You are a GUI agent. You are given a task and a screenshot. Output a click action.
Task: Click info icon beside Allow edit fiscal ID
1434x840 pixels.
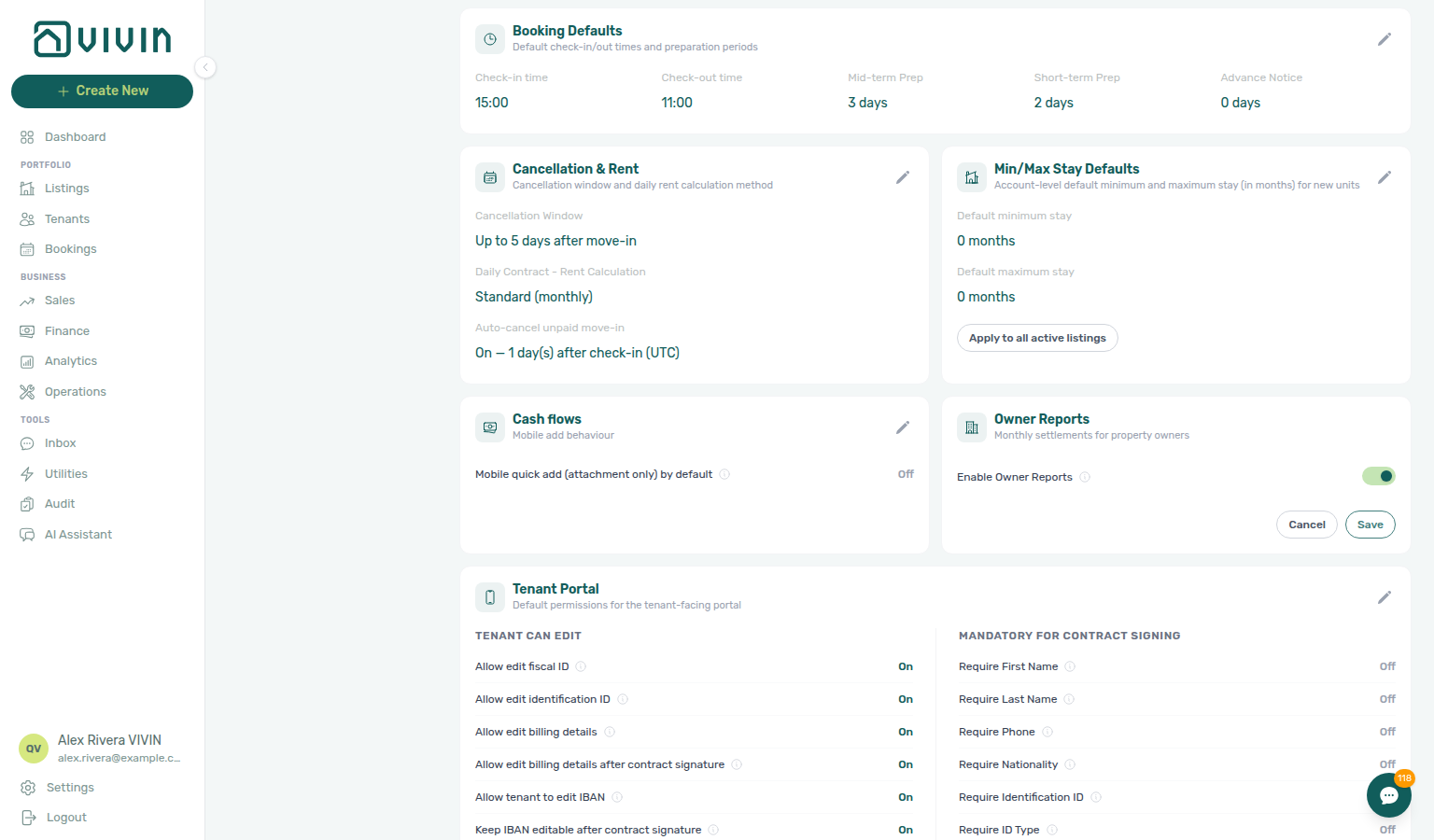coord(581,666)
